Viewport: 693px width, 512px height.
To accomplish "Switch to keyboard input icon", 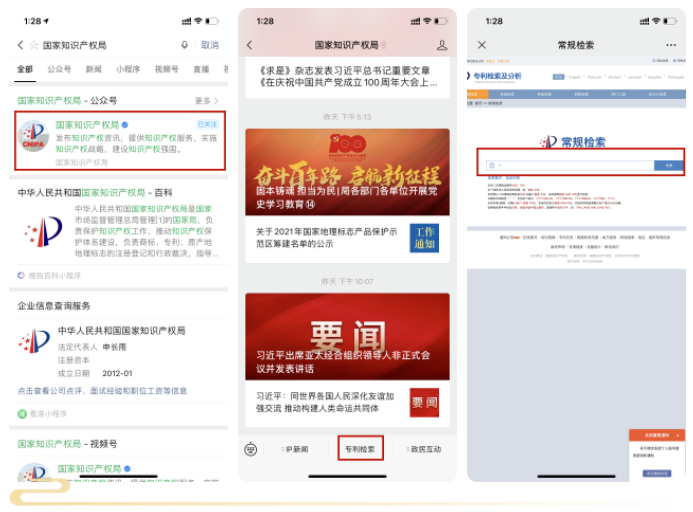I will point(251,449).
